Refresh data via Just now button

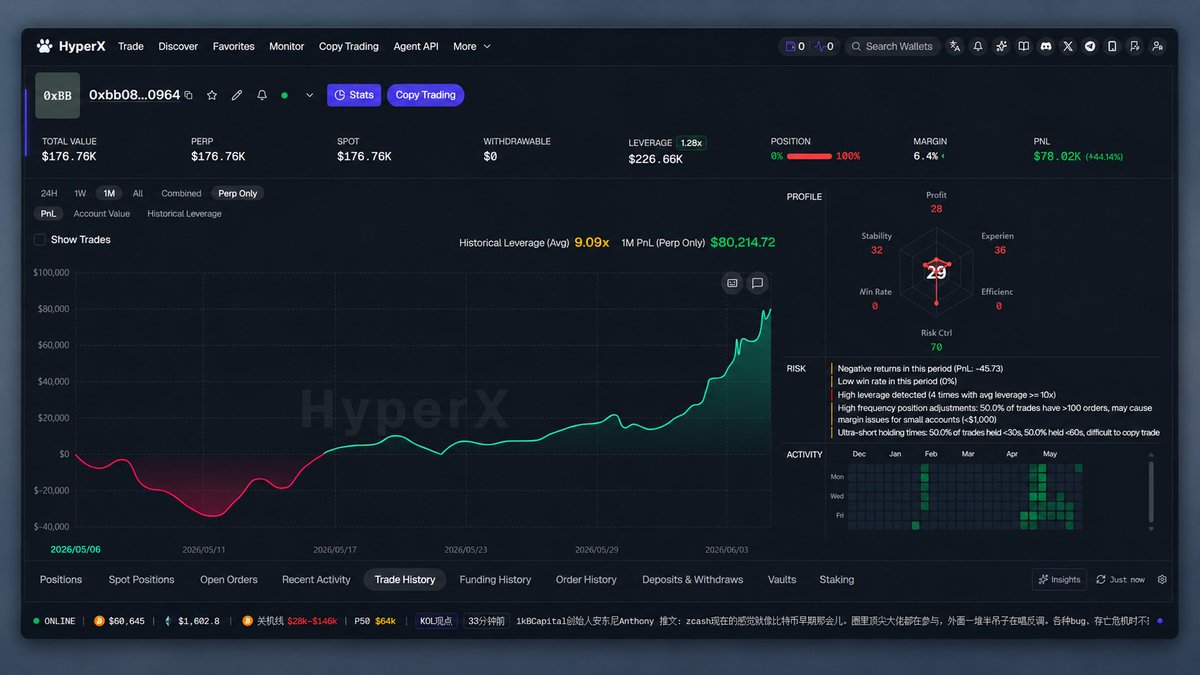coord(1120,579)
